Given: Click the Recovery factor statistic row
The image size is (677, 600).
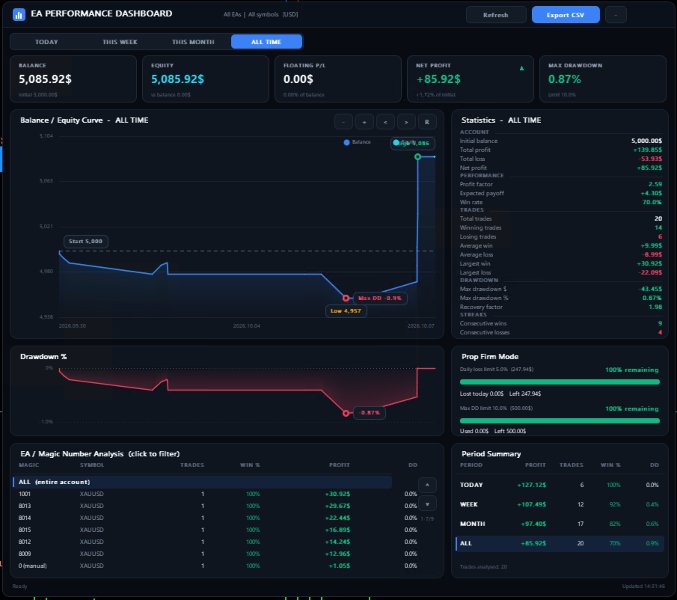Looking at the screenshot, I should coord(560,307).
